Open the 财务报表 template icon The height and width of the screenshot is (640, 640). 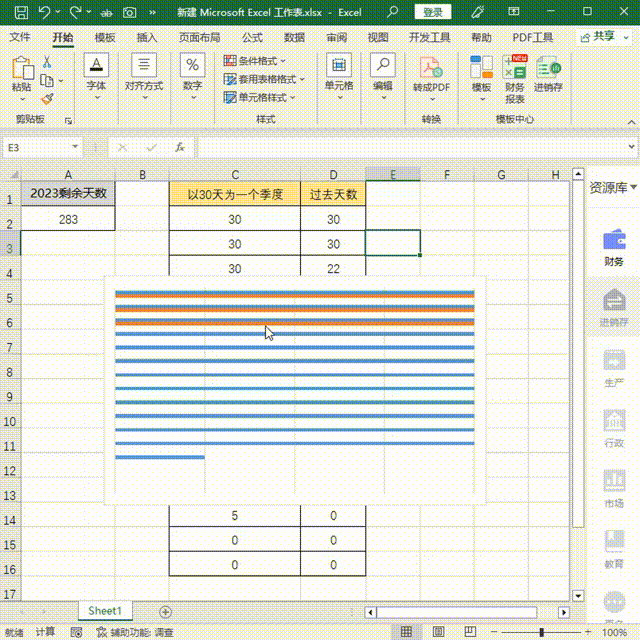point(515,79)
